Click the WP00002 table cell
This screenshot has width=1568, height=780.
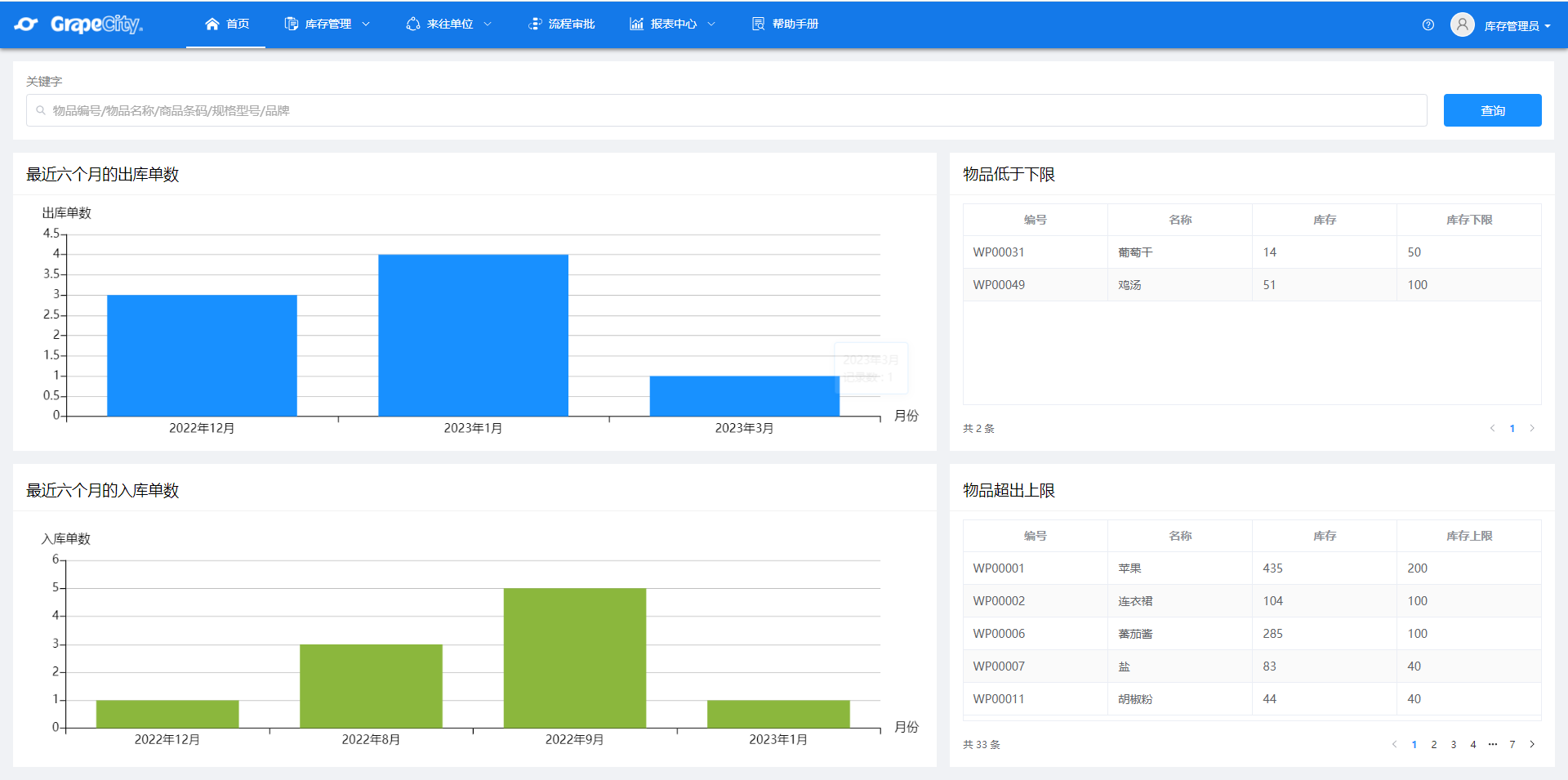1036,601
